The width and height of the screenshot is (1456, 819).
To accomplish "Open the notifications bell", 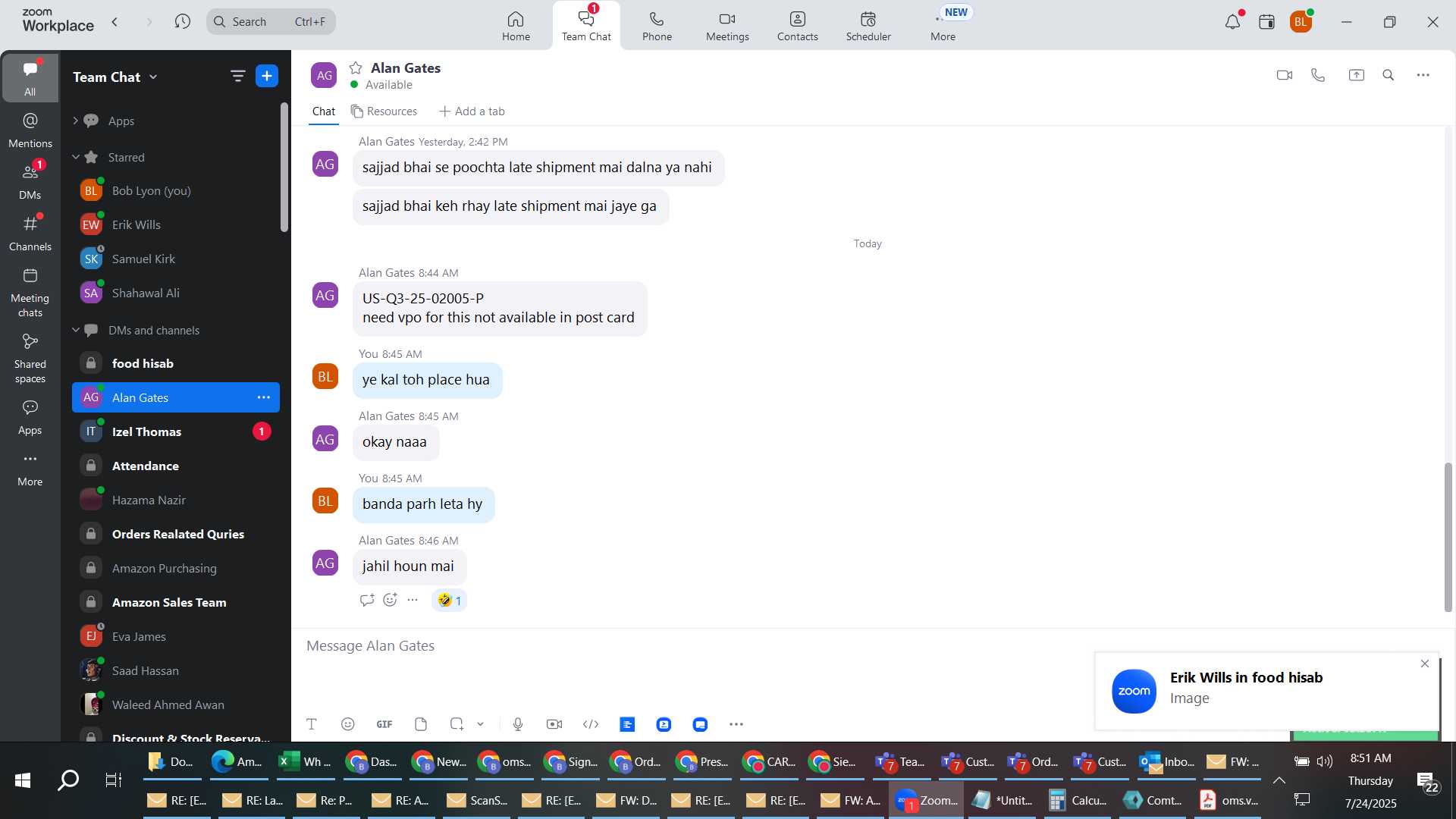I will (1232, 22).
